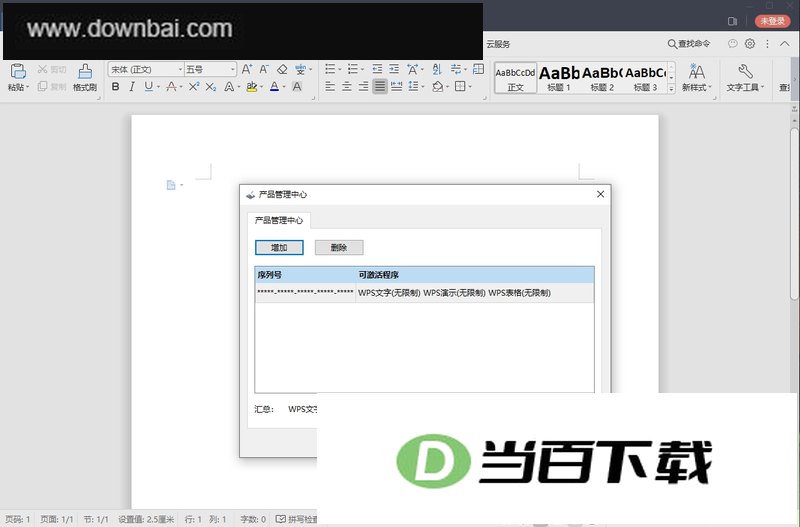Click the decrease indent icon

tap(377, 69)
